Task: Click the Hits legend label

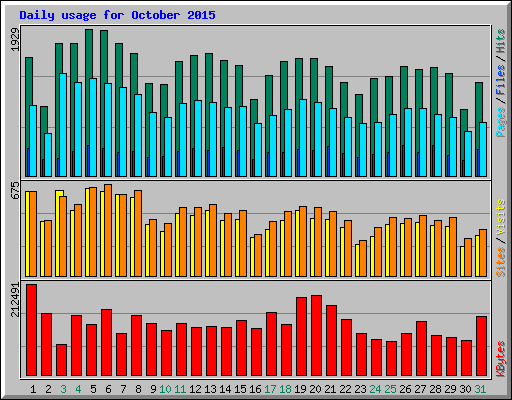Action: point(500,41)
